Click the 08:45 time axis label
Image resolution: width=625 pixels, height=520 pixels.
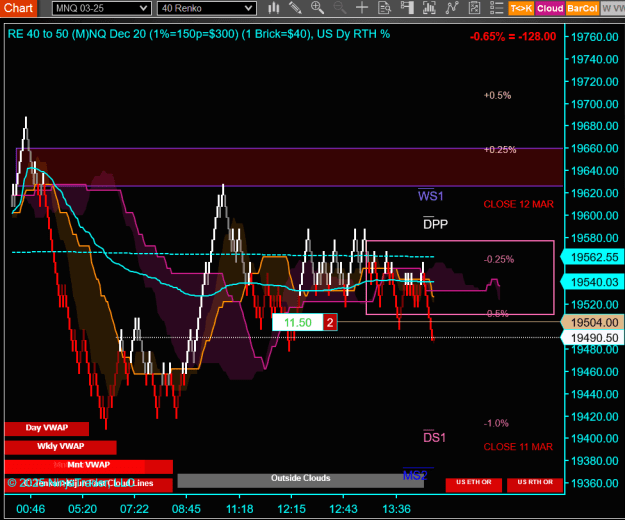click(186, 509)
